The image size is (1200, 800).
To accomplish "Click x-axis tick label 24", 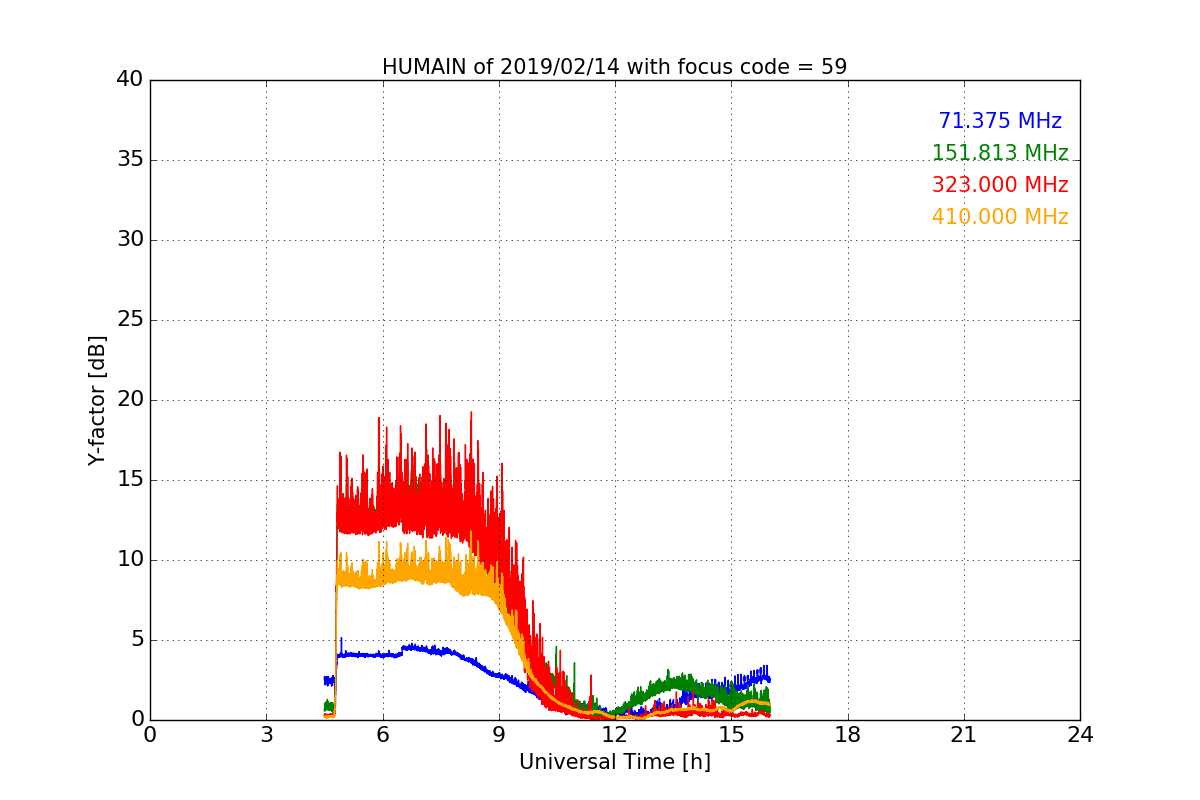I will click(x=1080, y=734).
